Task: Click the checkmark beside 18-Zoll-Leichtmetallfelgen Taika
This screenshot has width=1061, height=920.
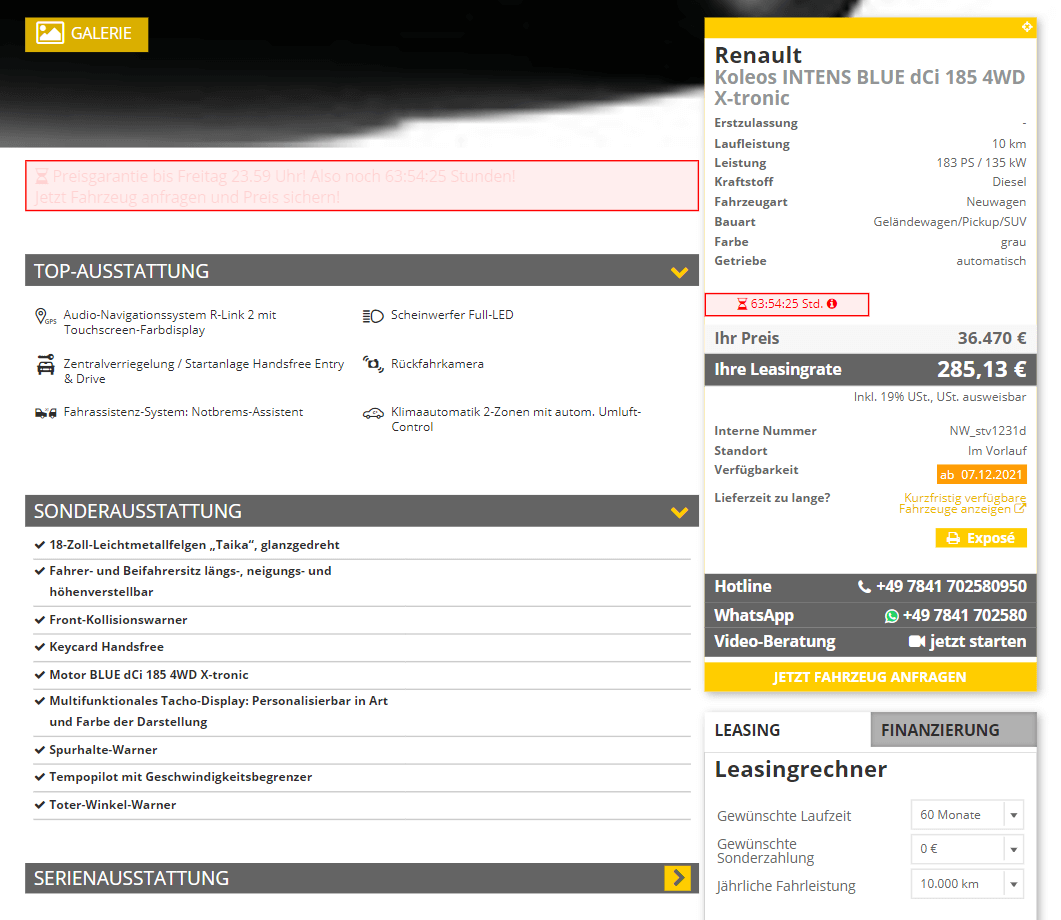Action: tap(40, 545)
